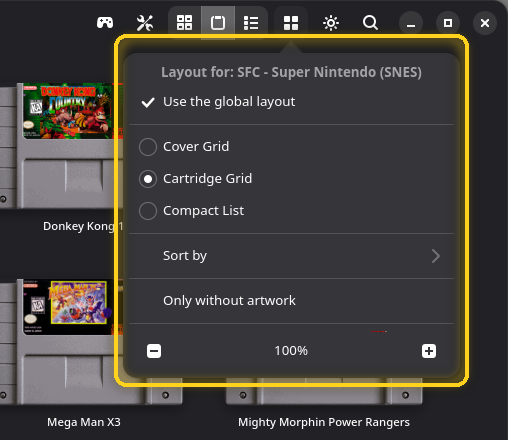
Task: Click the Donkey Kong game title
Action: (83, 226)
